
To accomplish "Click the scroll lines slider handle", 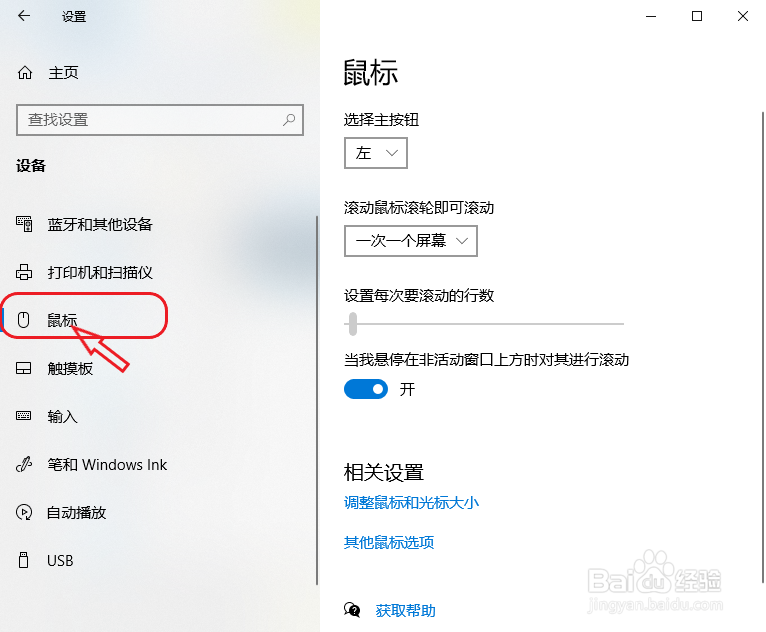I will click(x=353, y=324).
